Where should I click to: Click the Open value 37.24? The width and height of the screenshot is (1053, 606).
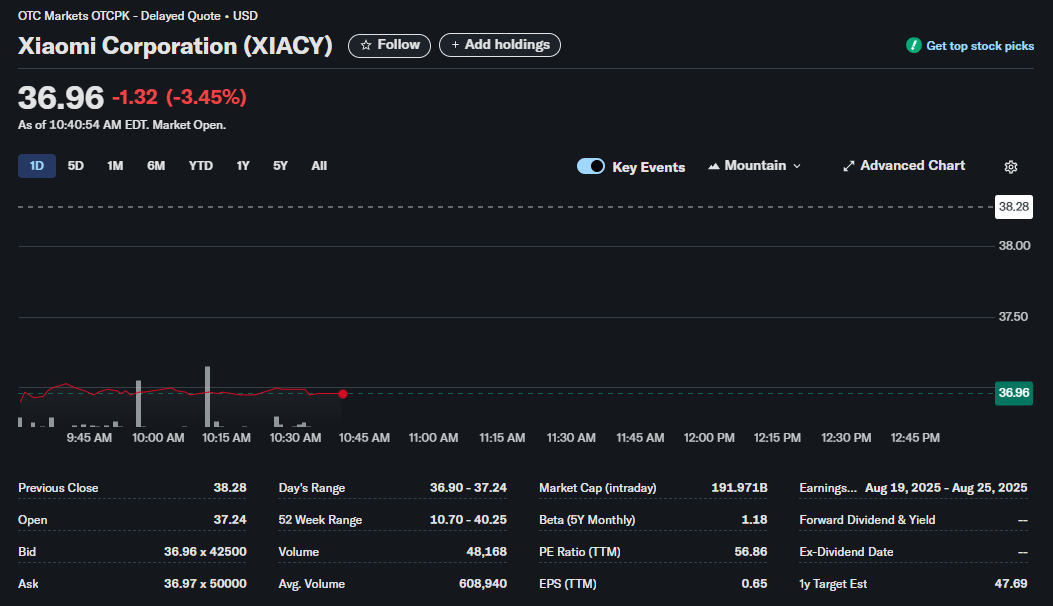230,520
